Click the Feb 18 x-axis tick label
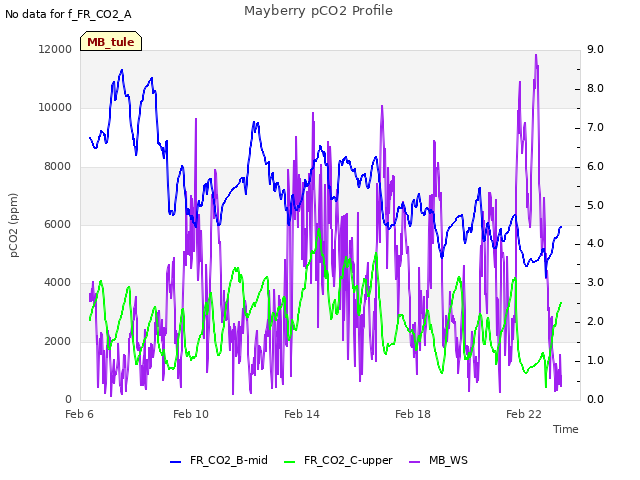 coord(413,414)
